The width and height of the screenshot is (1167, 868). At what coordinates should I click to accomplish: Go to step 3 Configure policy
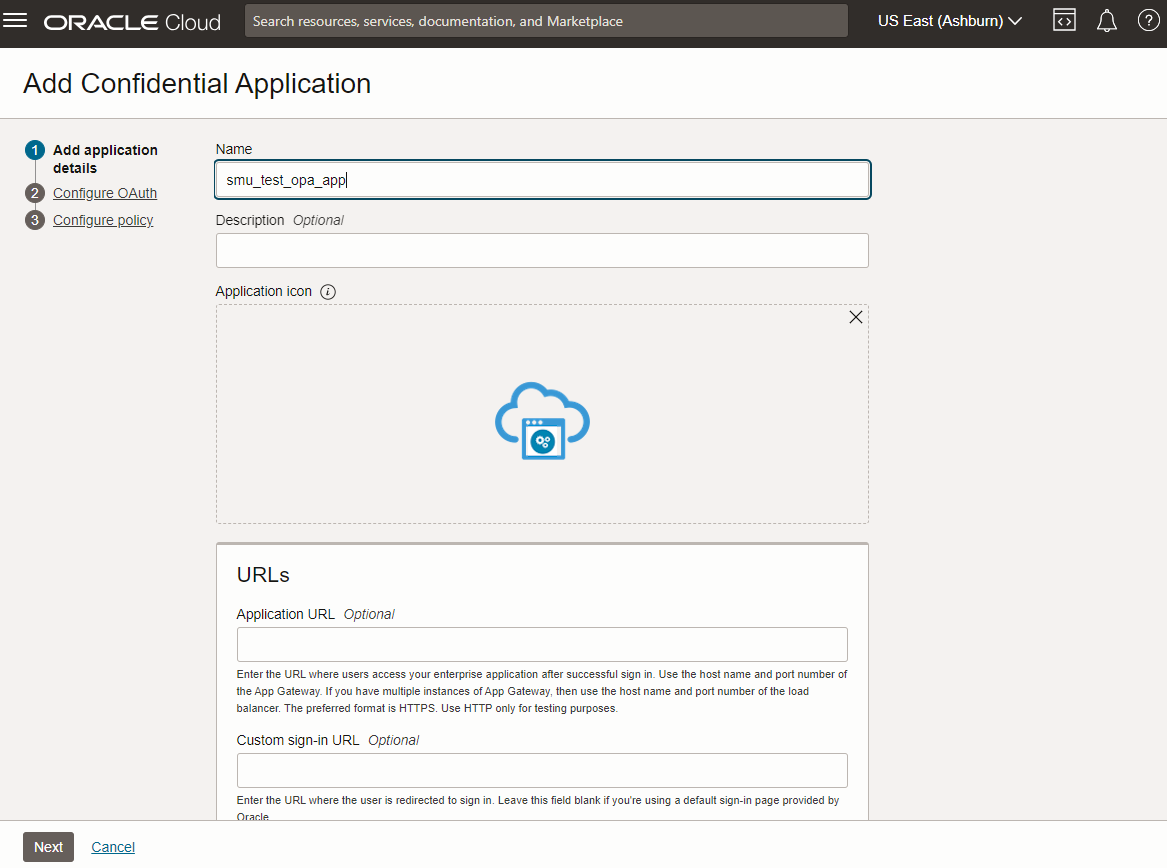pos(103,220)
